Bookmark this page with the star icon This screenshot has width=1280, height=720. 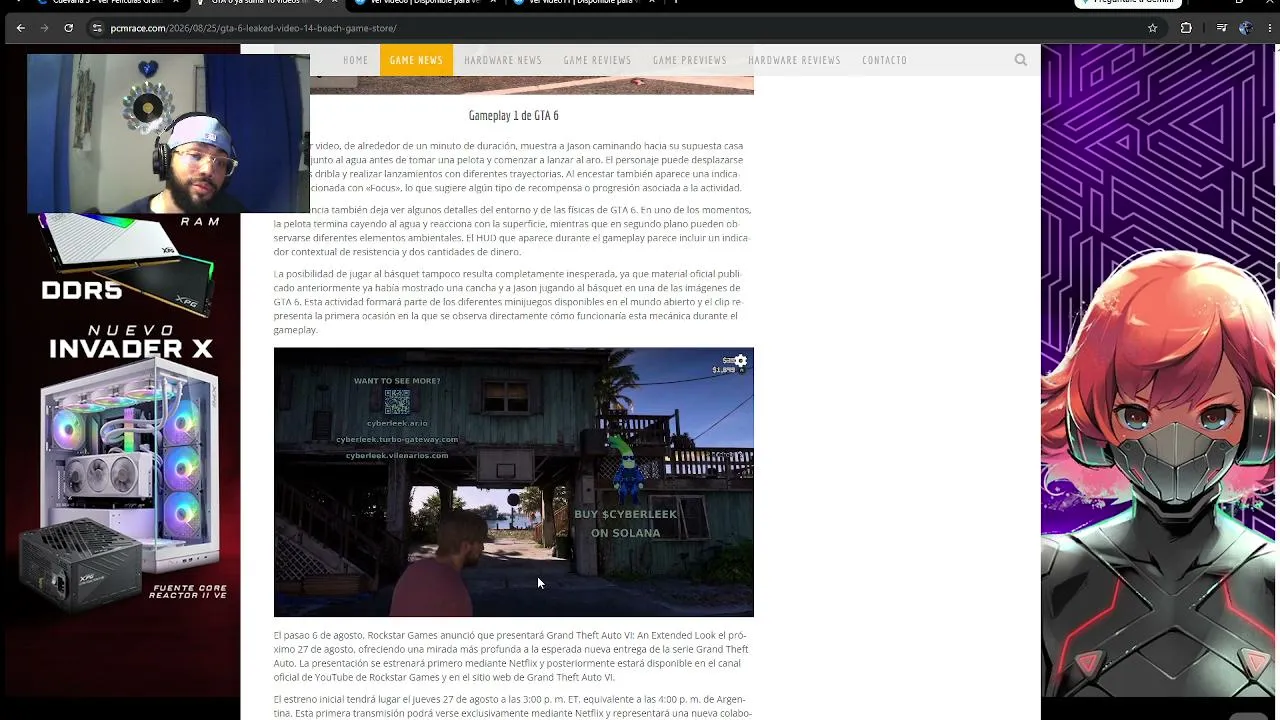pyautogui.click(x=1152, y=28)
